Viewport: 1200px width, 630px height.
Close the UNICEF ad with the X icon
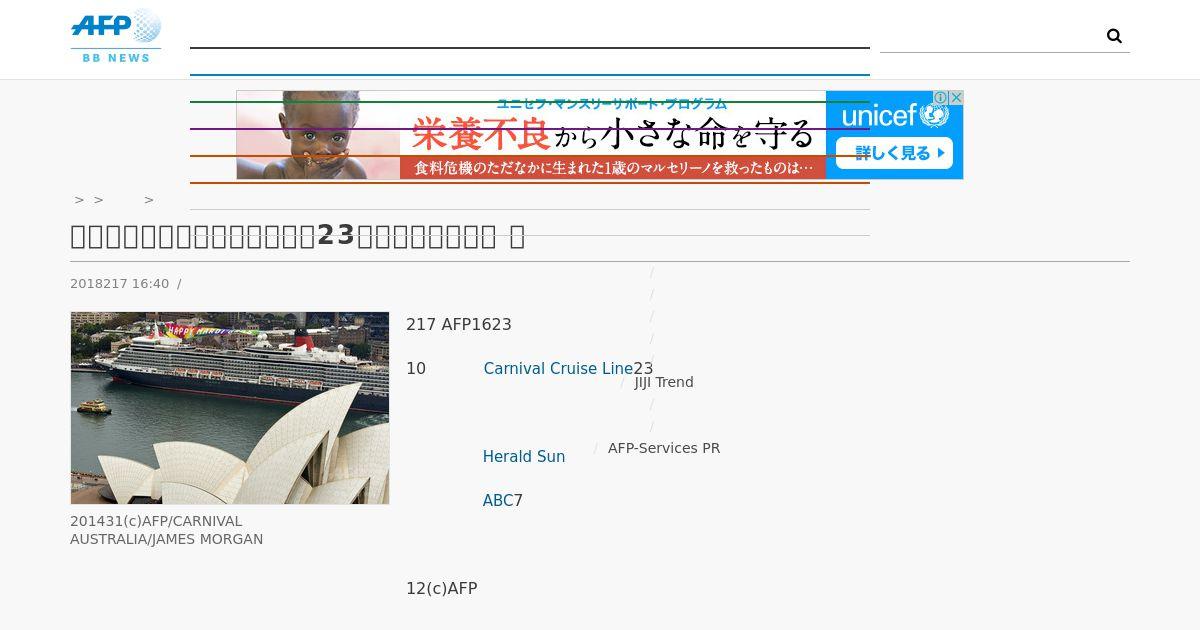(956, 97)
